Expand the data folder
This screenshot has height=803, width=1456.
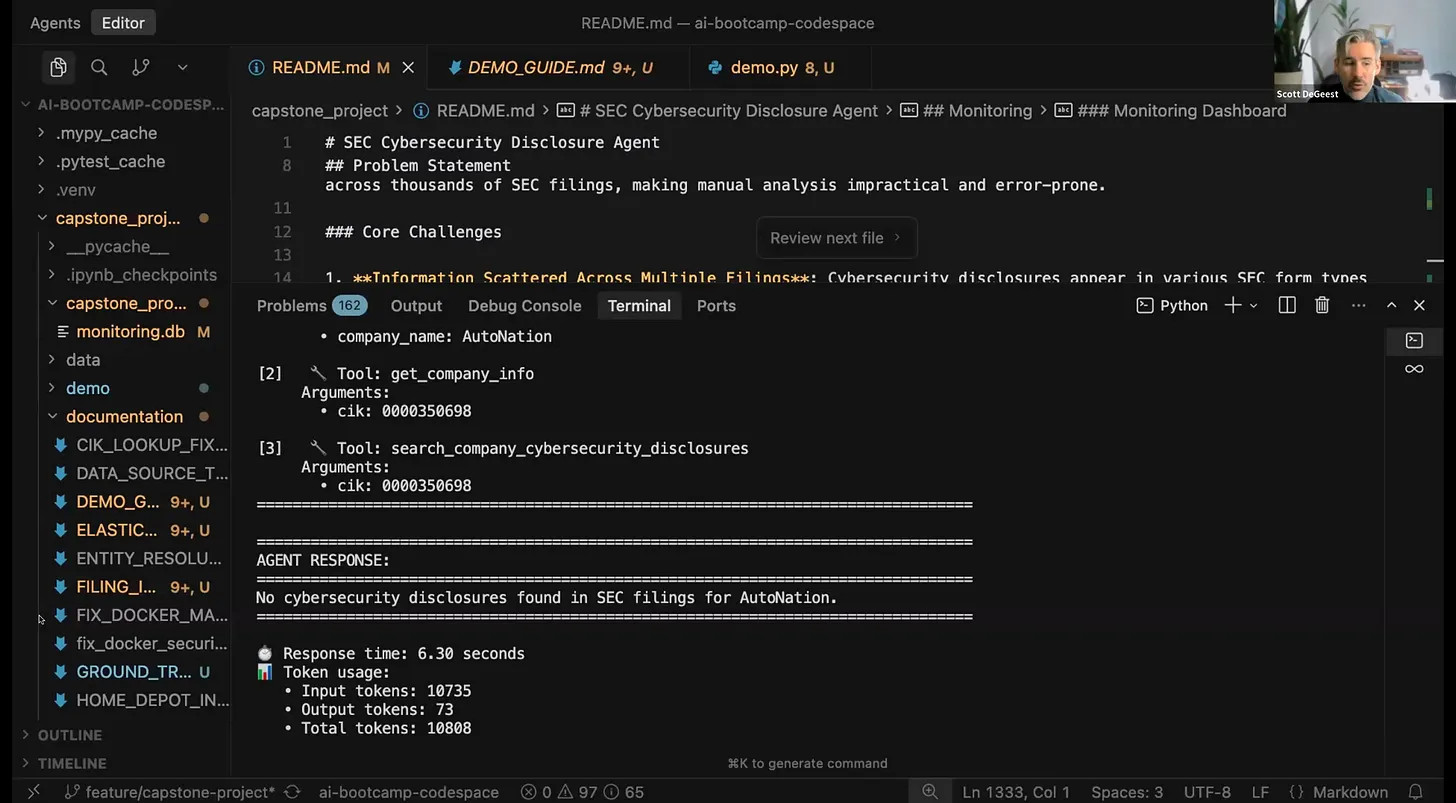coord(83,359)
